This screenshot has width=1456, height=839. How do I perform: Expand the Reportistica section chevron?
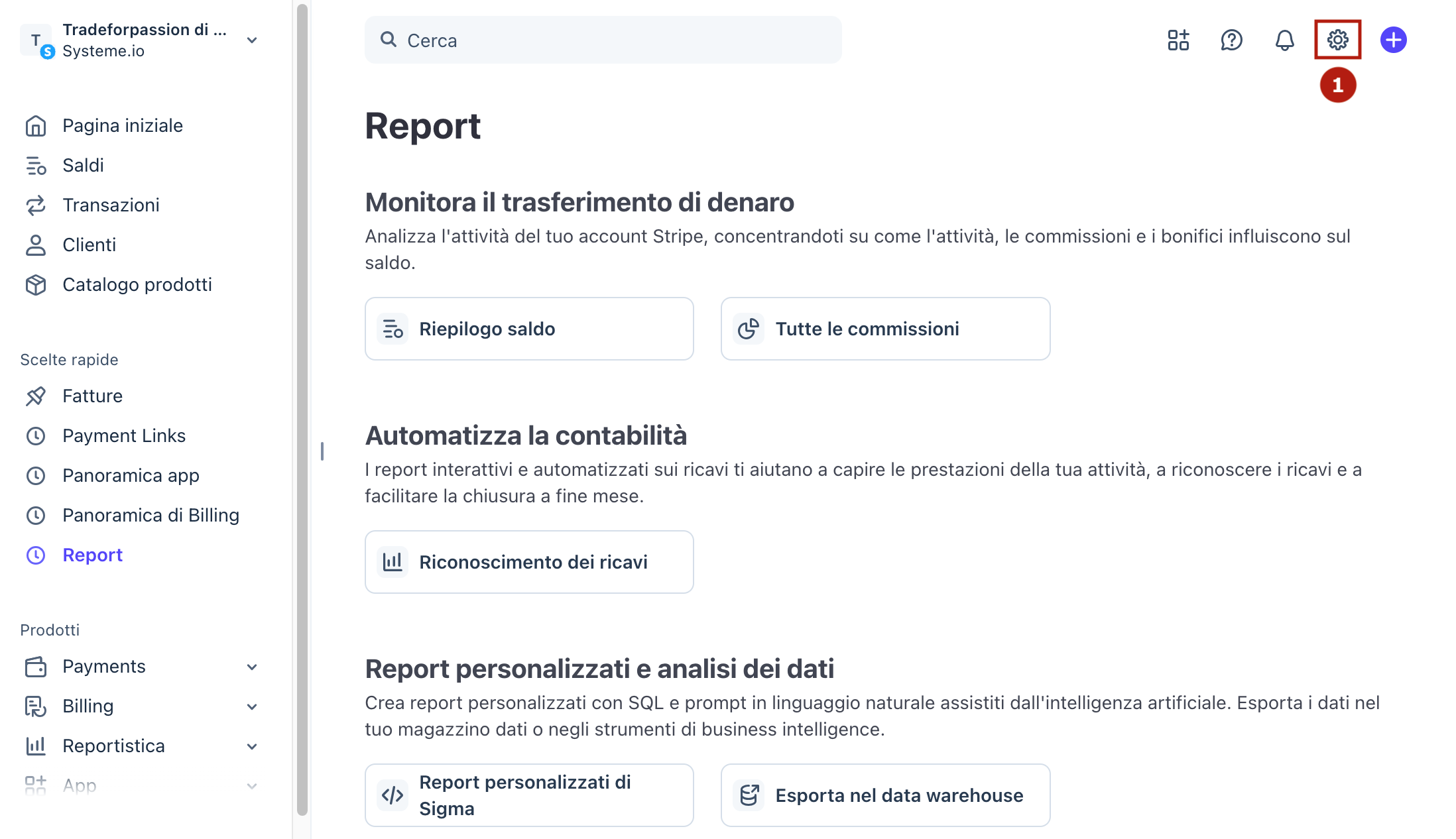[252, 746]
